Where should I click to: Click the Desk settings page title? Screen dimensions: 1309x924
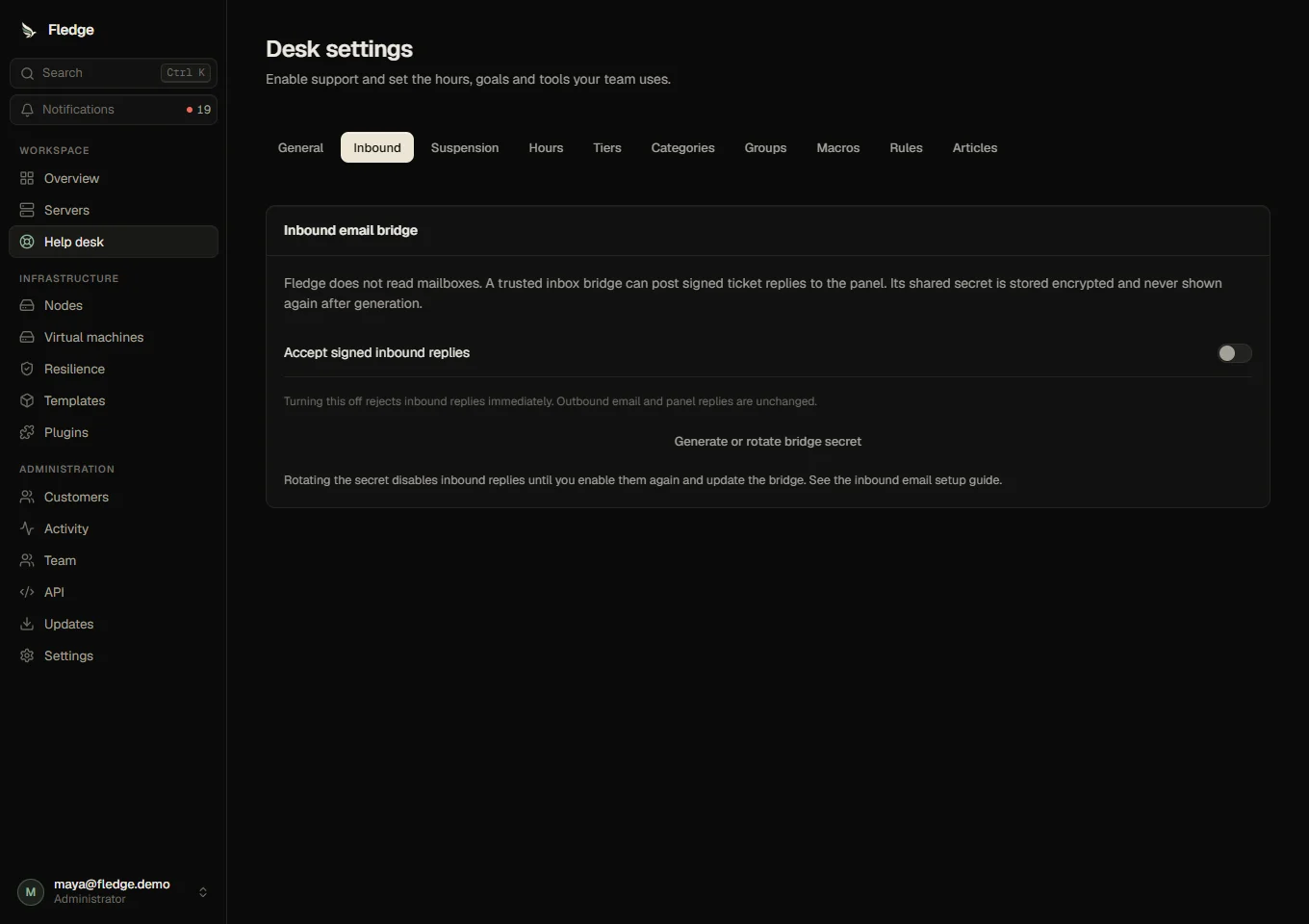click(339, 49)
